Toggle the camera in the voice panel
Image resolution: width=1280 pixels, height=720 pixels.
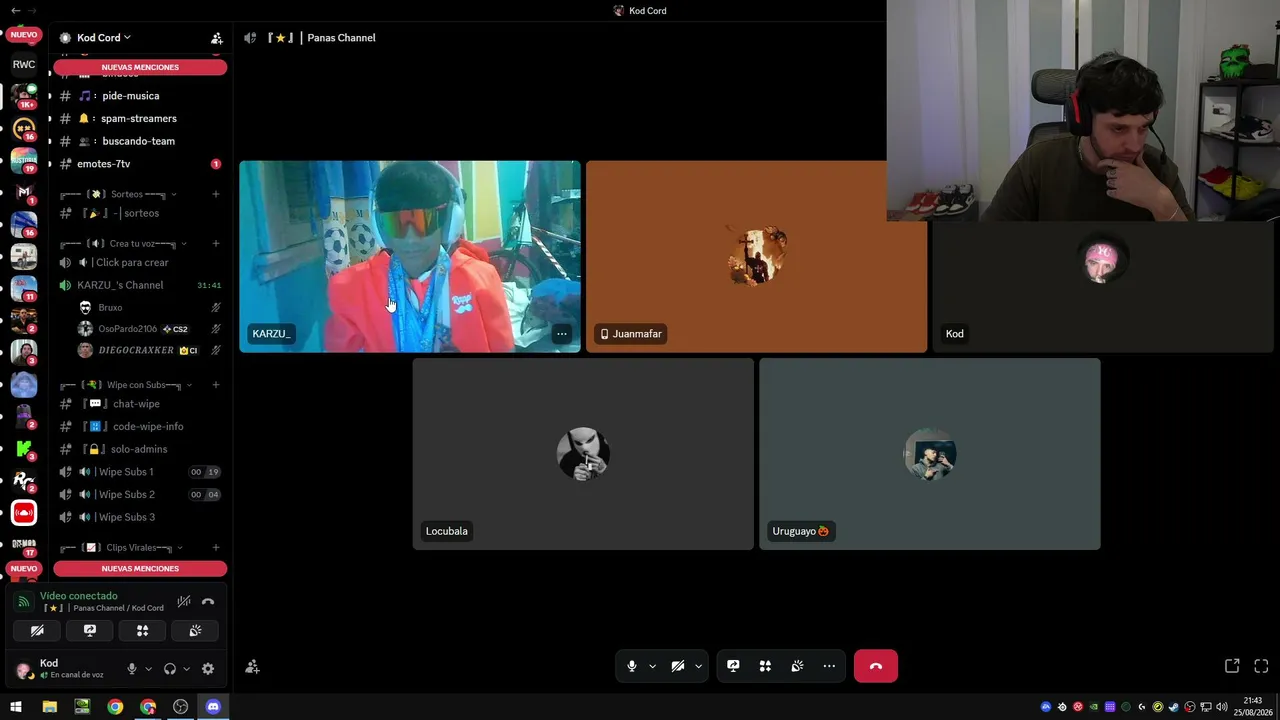click(37, 631)
